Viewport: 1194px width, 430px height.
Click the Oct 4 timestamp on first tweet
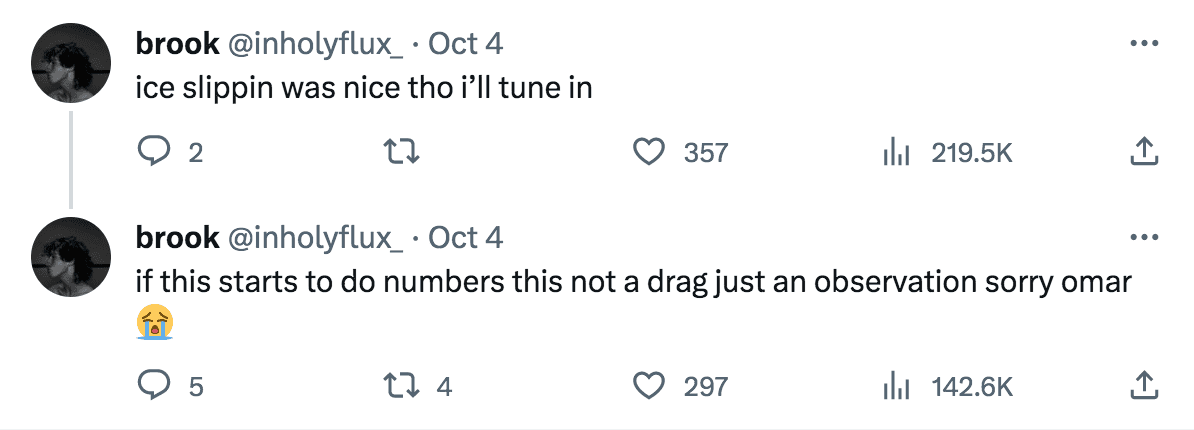tap(465, 44)
